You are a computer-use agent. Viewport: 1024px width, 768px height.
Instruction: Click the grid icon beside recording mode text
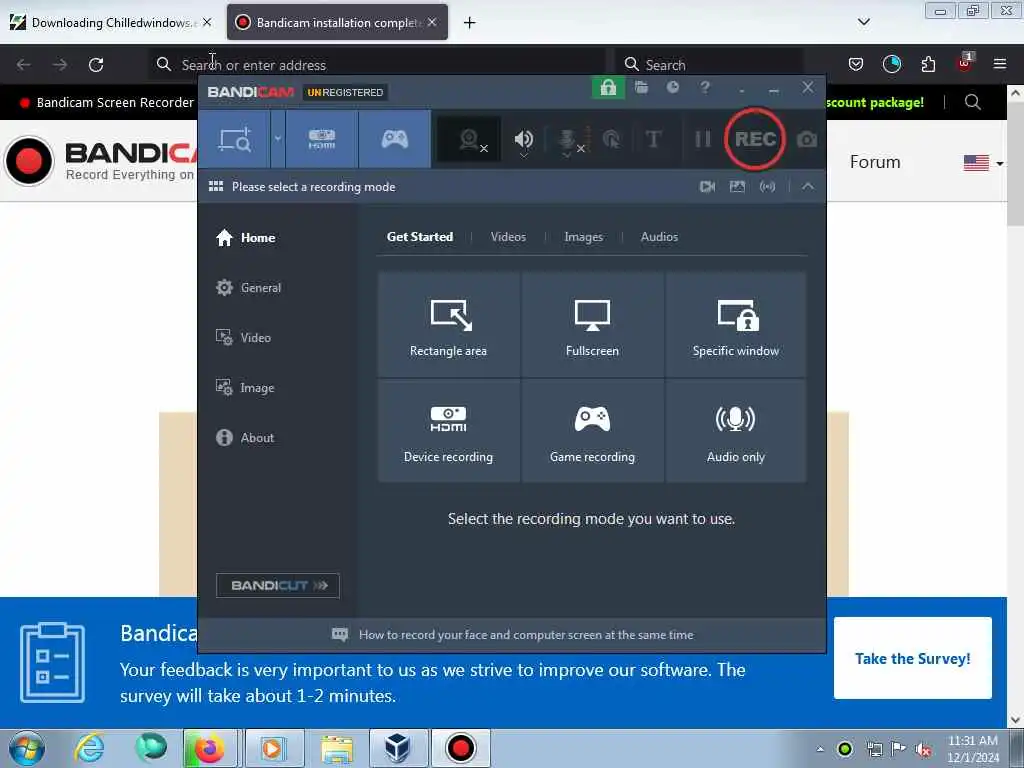click(x=216, y=187)
